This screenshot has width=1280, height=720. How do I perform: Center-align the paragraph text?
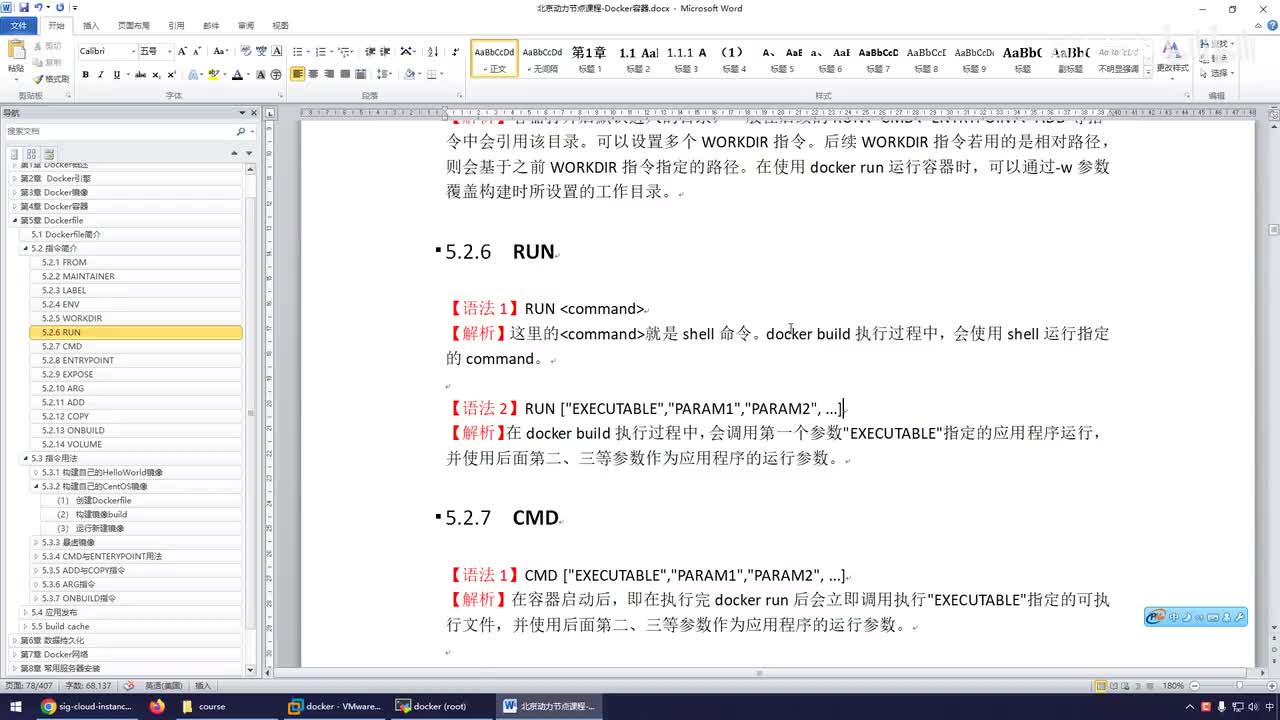314,74
